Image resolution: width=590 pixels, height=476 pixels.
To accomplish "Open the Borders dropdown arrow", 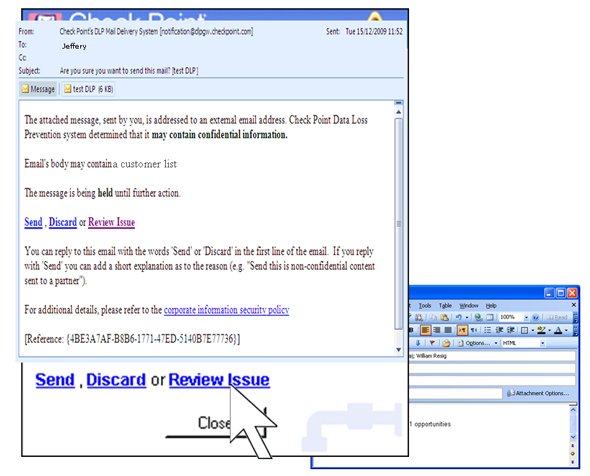I will coord(533,330).
